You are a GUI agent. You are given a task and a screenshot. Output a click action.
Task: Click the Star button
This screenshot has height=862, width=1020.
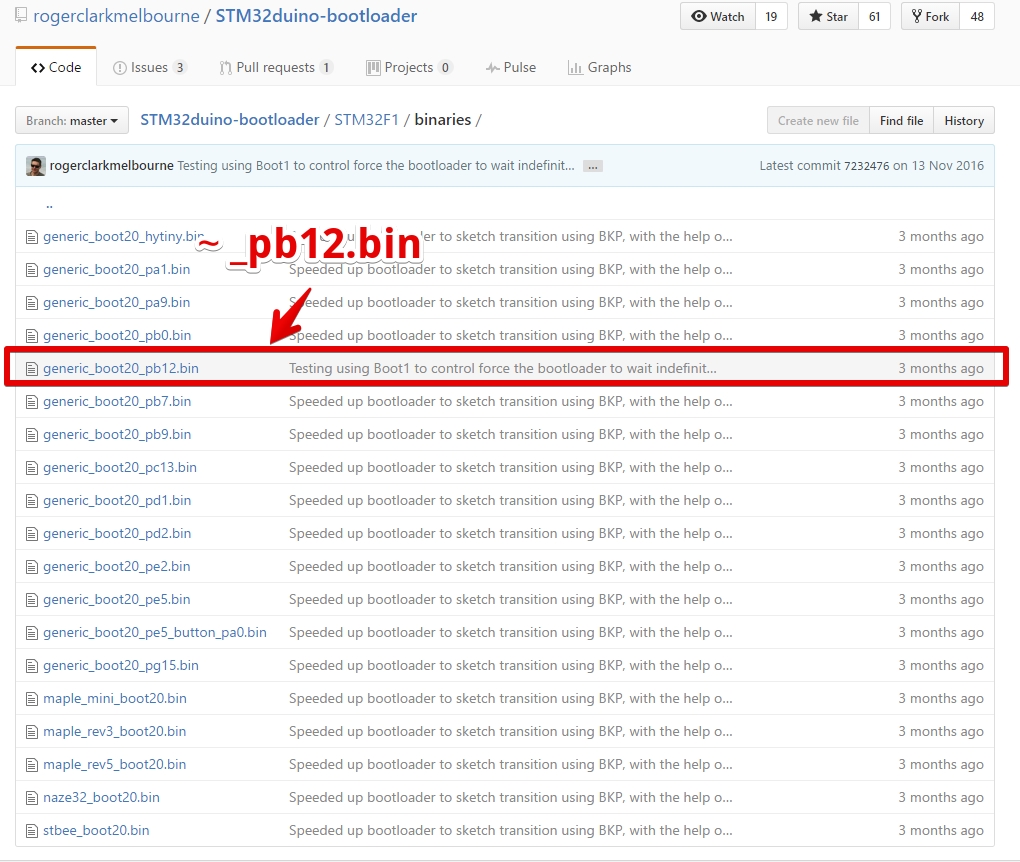coord(828,16)
